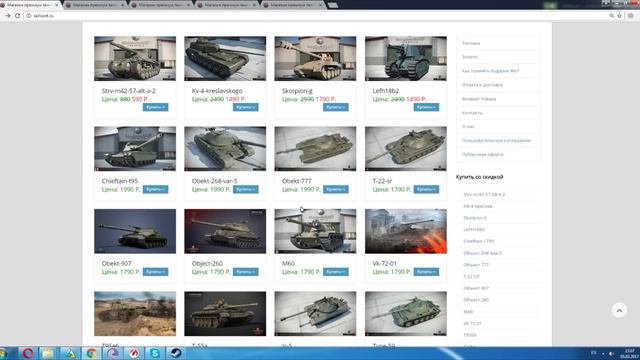This screenshot has width=640, height=360.
Task: Click 'M60' in discount list
Action: coord(468,311)
